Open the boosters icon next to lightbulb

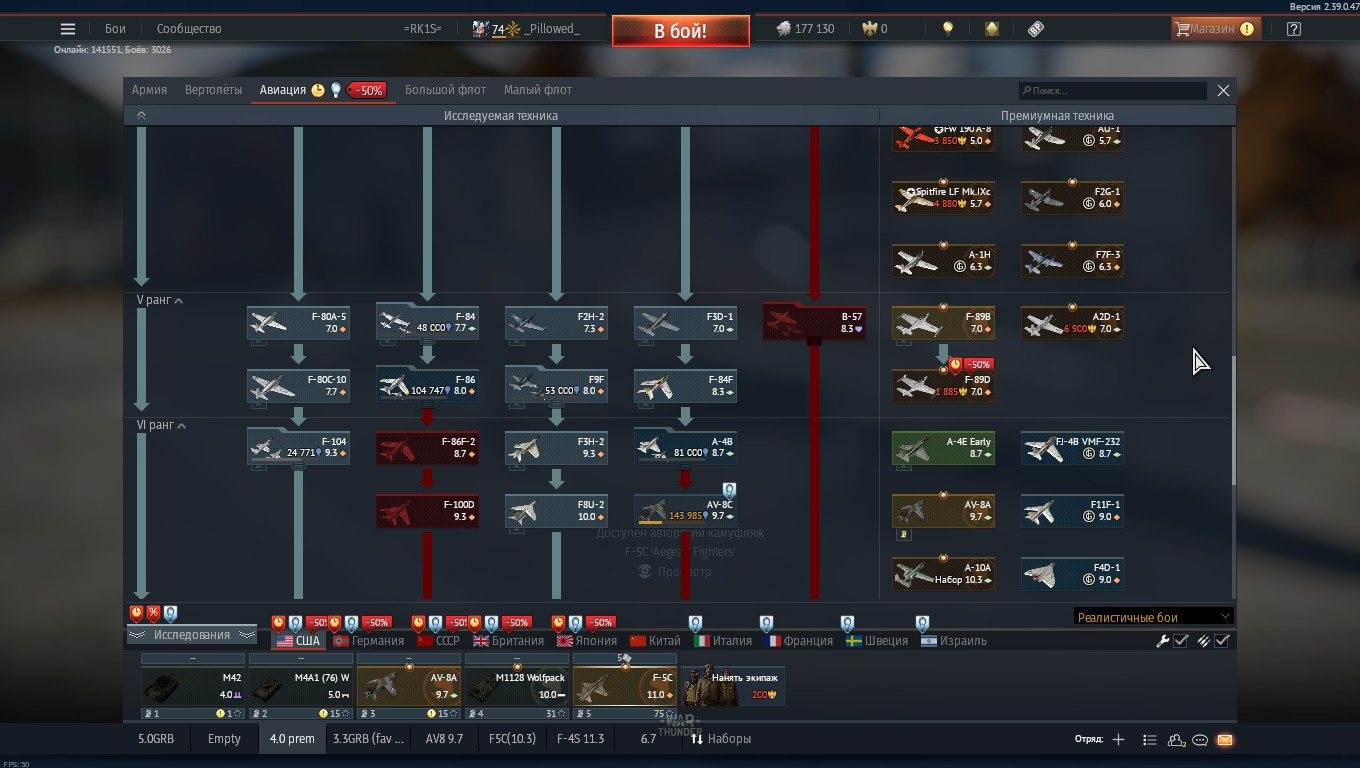(991, 29)
